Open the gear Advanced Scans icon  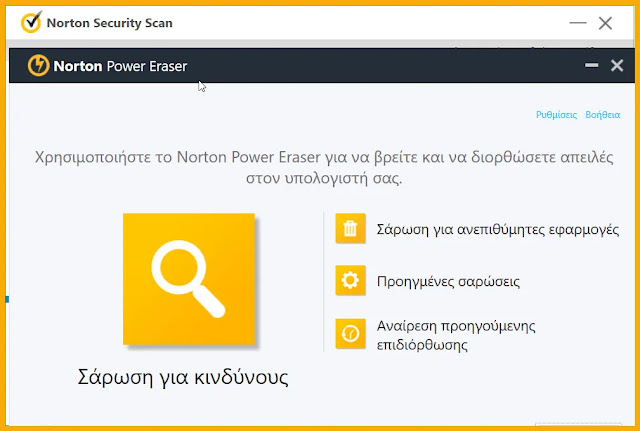point(350,280)
